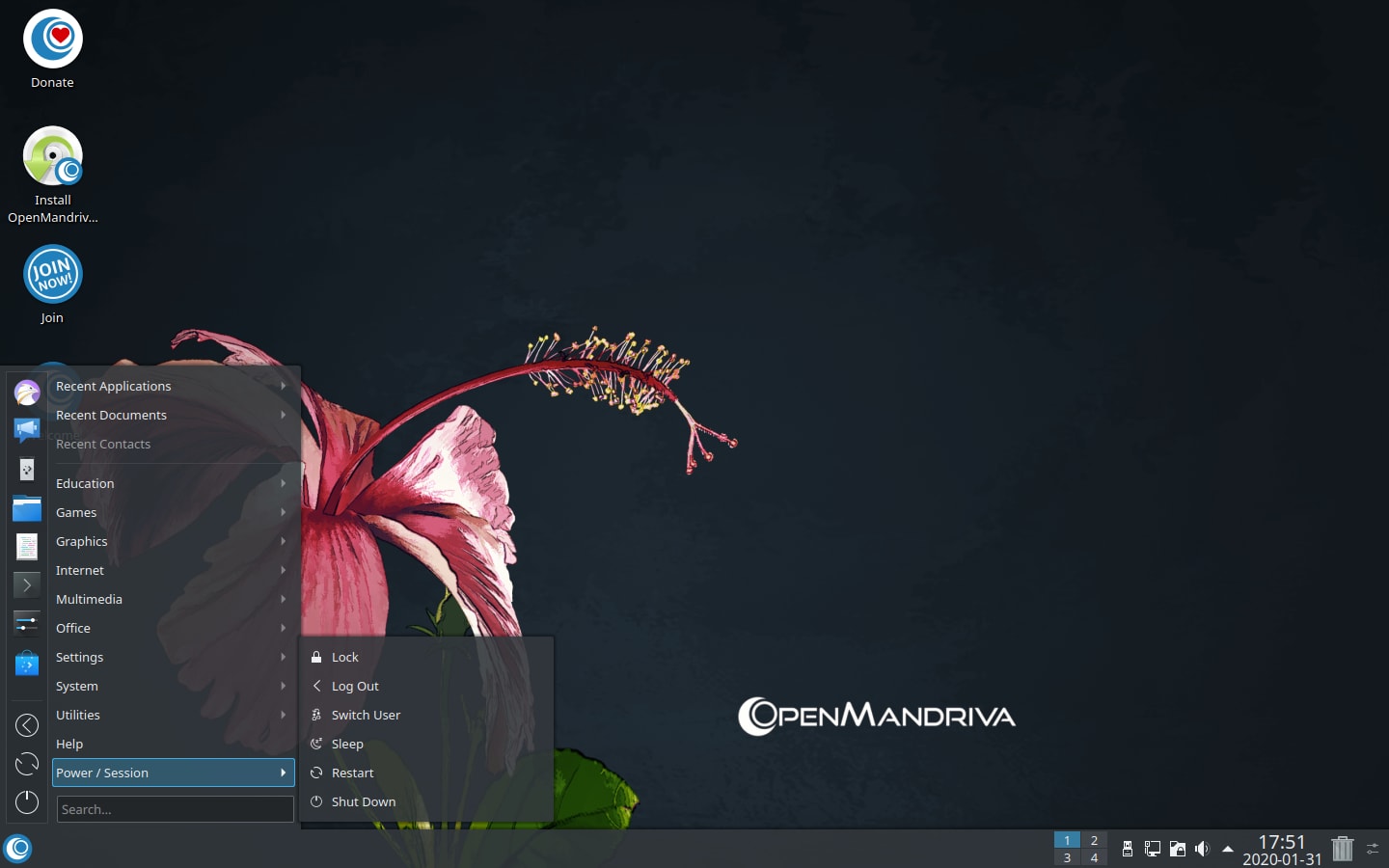Screen dimensions: 1389x868
Task: Launch the blue folder file manager favorite
Action: tap(27, 508)
